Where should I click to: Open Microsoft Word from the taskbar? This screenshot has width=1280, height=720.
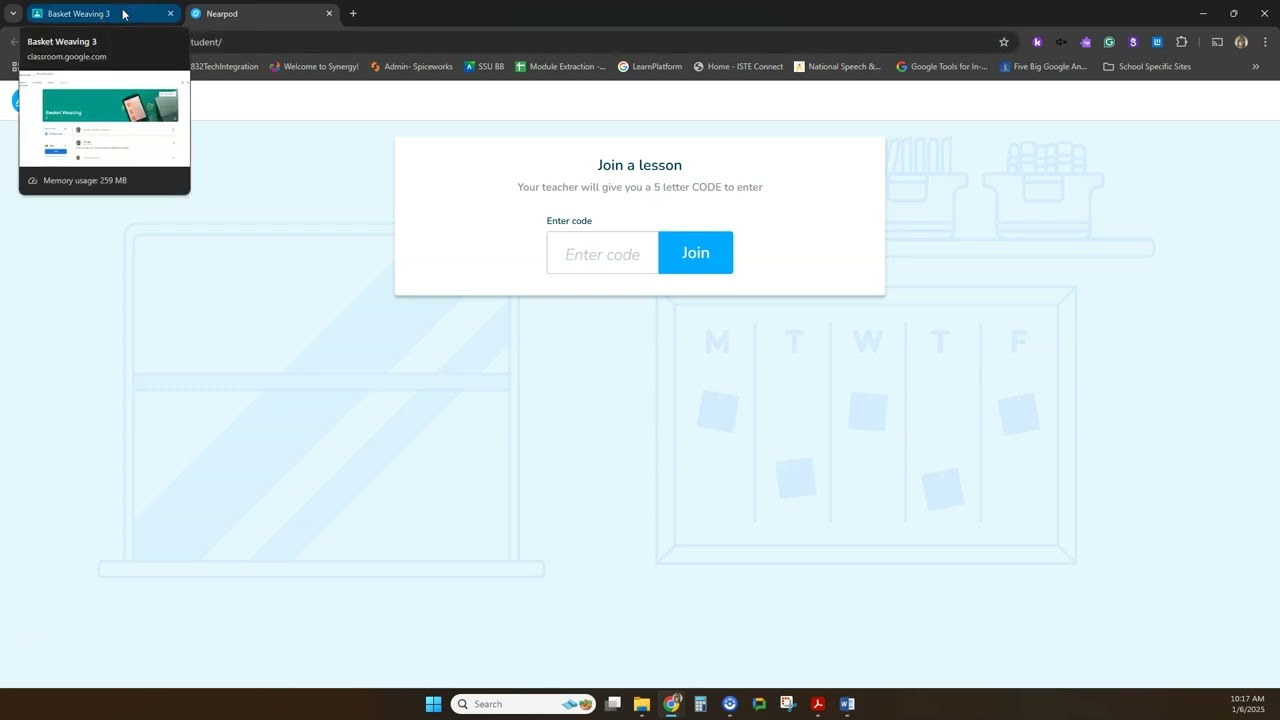pyautogui.click(x=847, y=704)
